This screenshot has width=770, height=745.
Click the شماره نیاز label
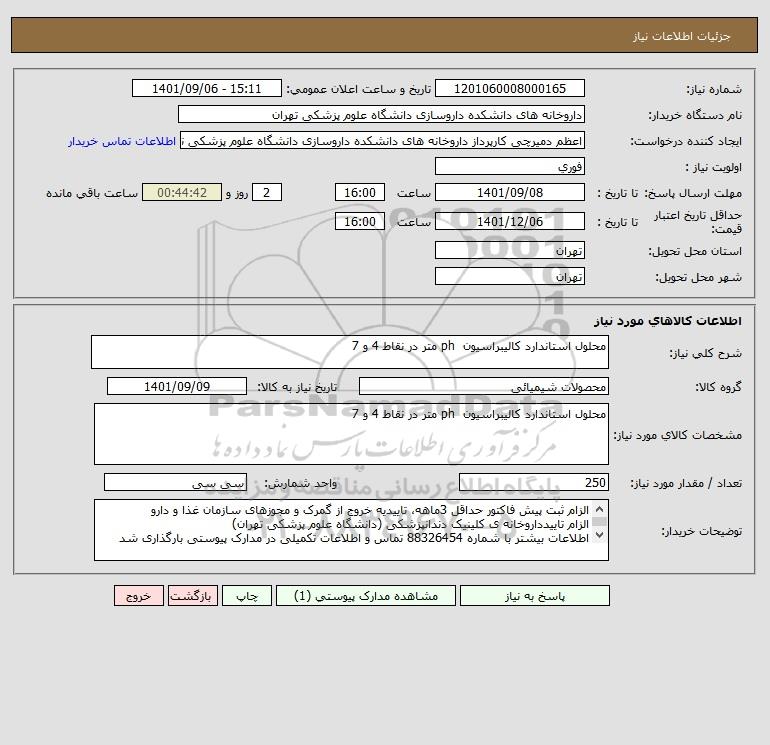pyautogui.click(x=714, y=89)
